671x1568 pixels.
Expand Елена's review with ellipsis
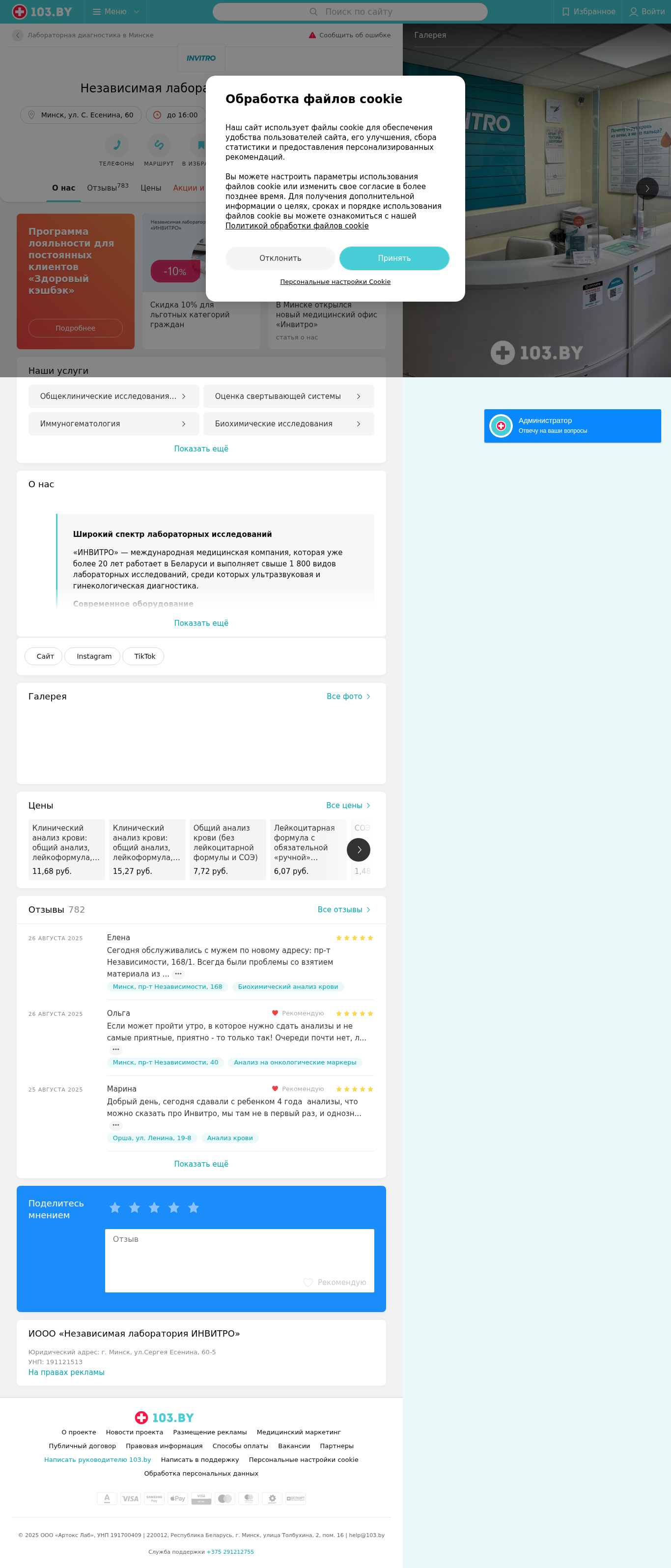178,974
